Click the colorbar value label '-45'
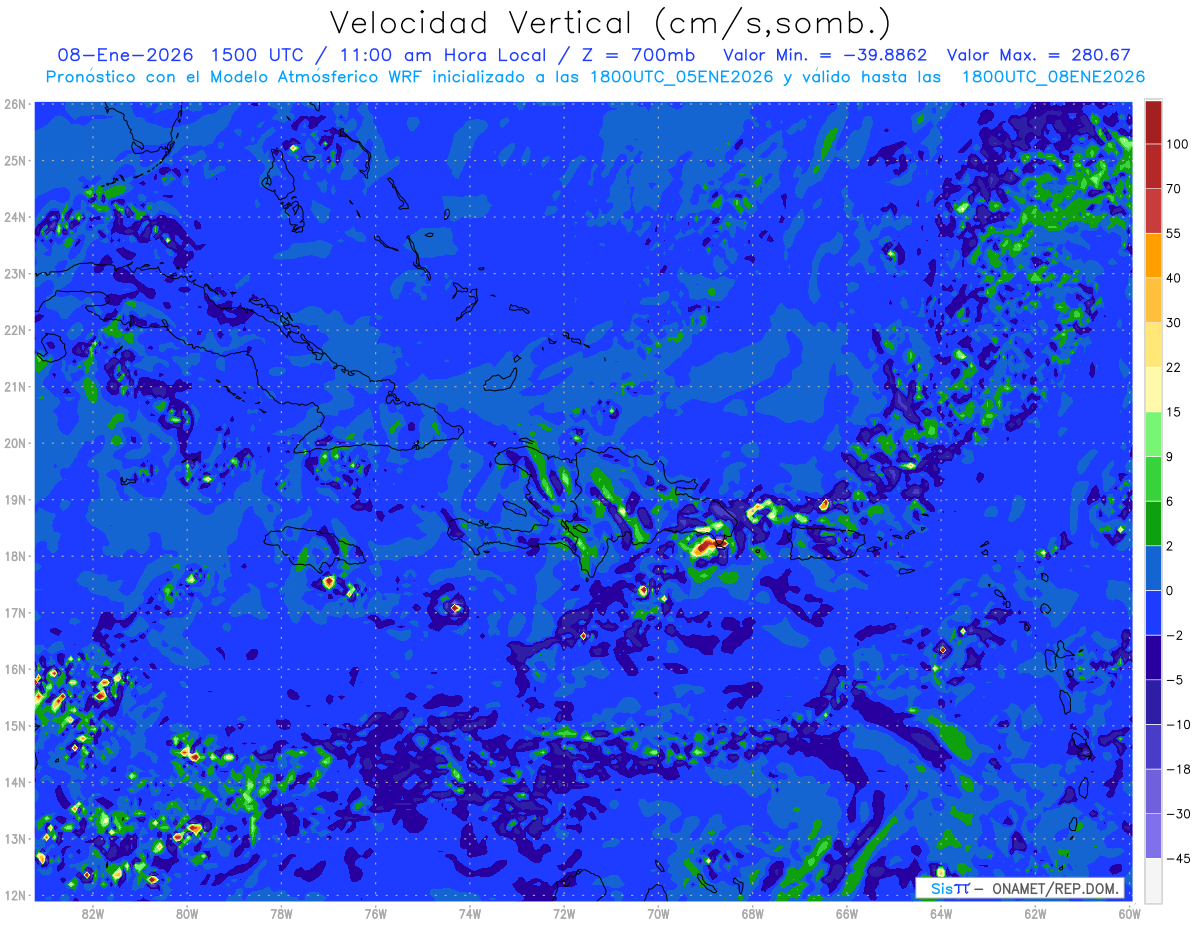 click(x=1178, y=858)
